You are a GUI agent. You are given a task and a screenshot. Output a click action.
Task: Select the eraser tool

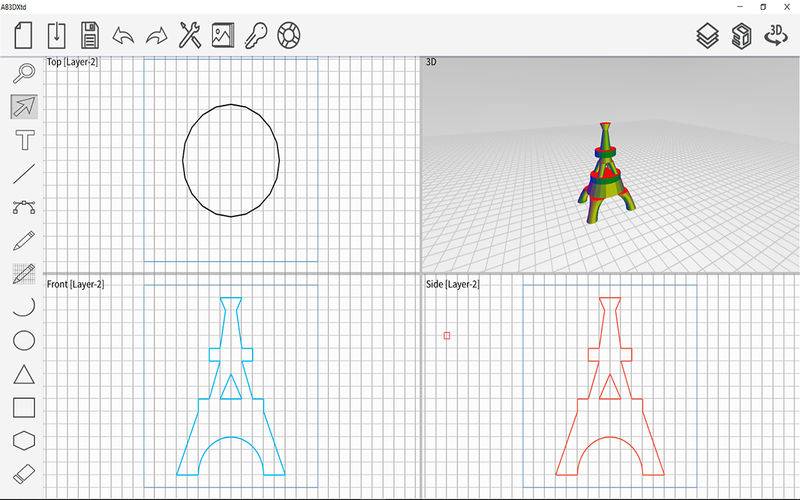coord(24,474)
